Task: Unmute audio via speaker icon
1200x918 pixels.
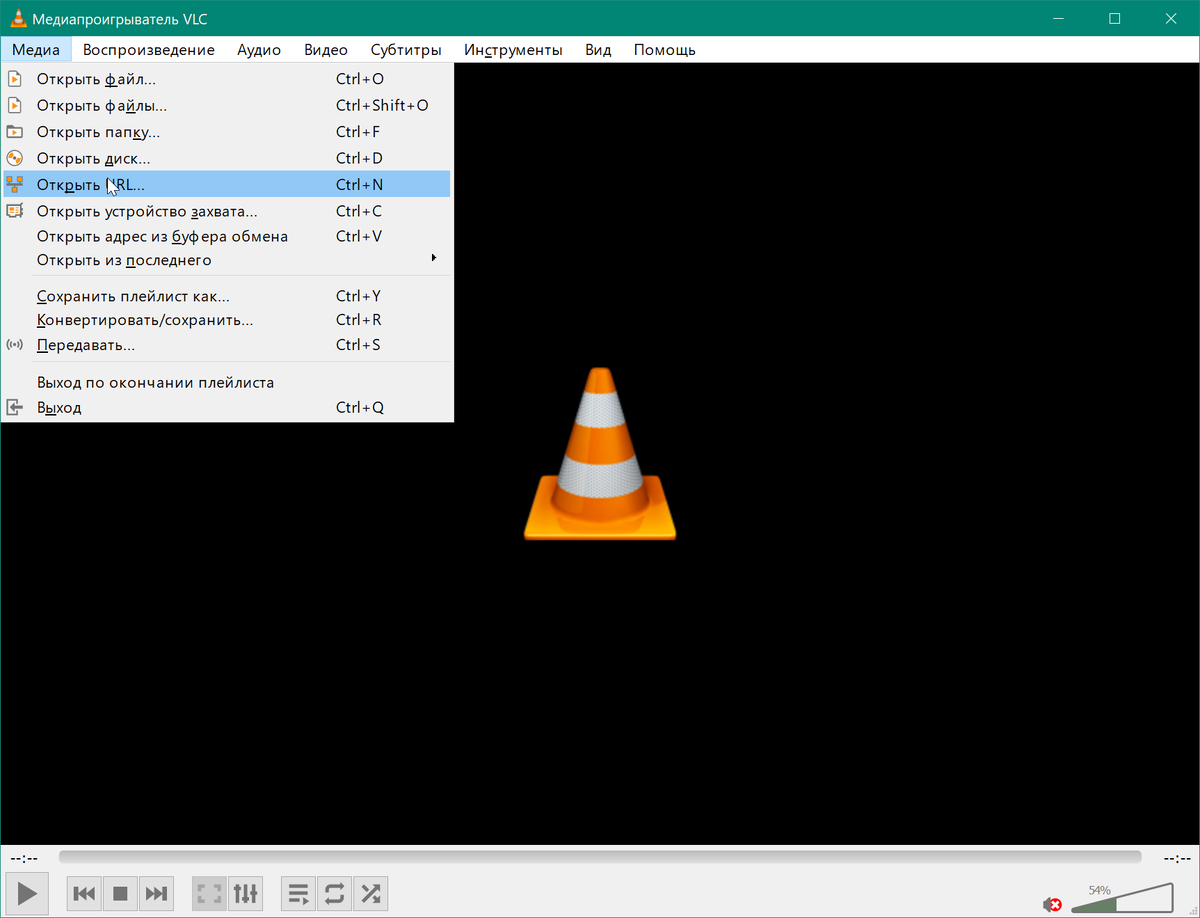Action: (x=1052, y=904)
